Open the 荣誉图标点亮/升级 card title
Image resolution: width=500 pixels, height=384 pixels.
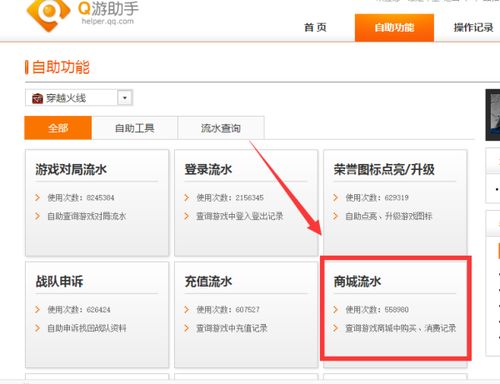point(384,169)
